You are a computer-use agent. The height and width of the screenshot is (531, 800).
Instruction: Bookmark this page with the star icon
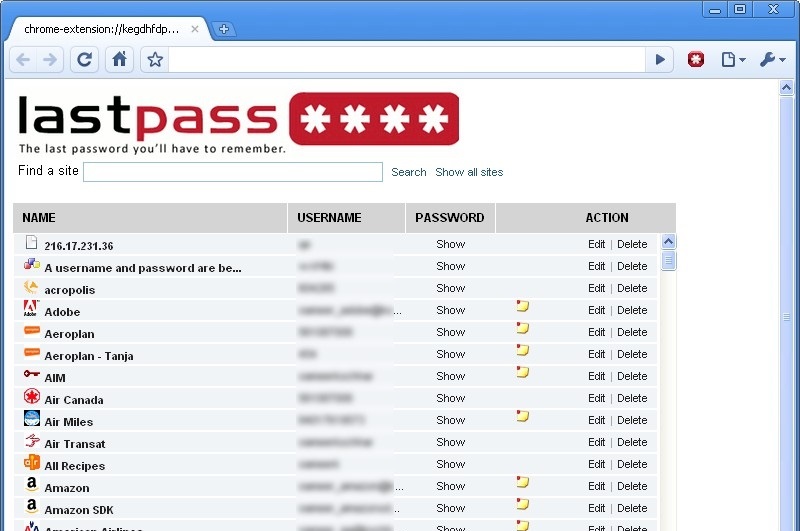(x=155, y=60)
